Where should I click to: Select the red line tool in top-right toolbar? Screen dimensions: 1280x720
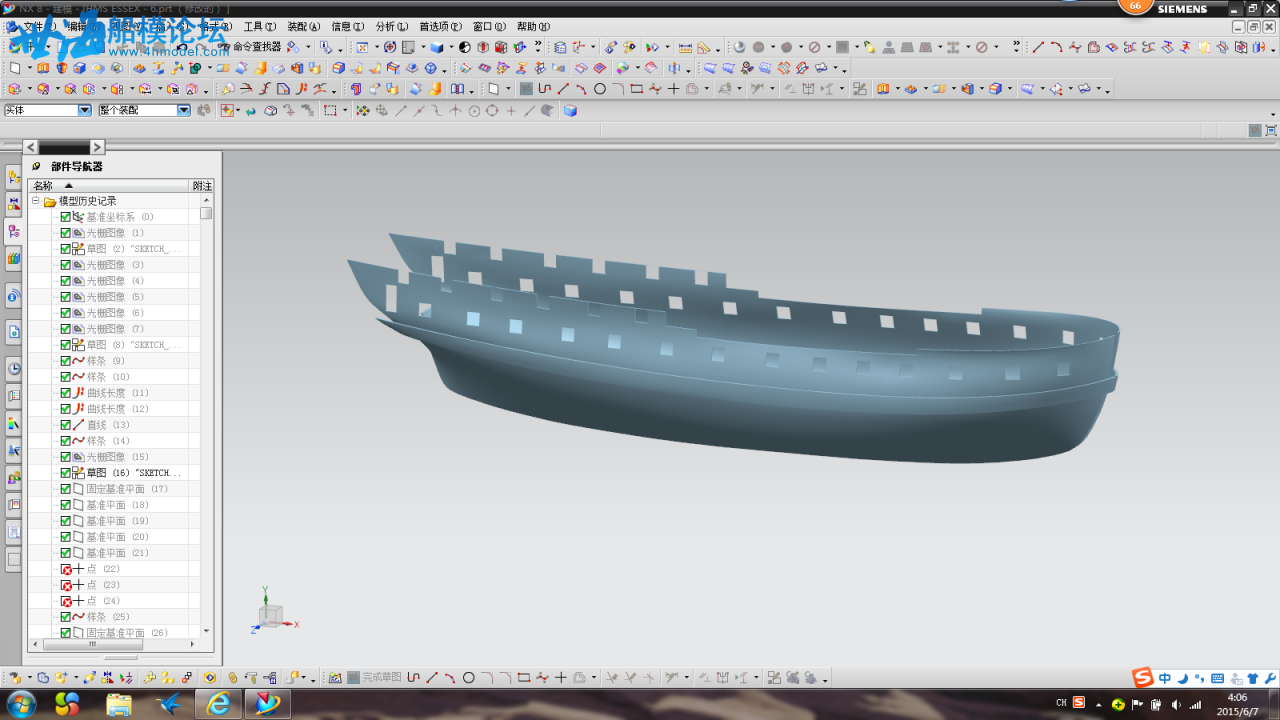click(x=1038, y=47)
